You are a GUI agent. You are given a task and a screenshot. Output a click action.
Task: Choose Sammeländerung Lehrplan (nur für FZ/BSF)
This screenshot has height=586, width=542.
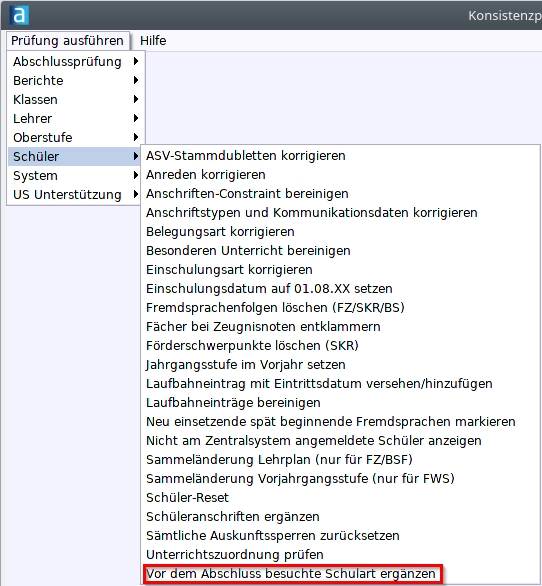click(x=340, y=459)
